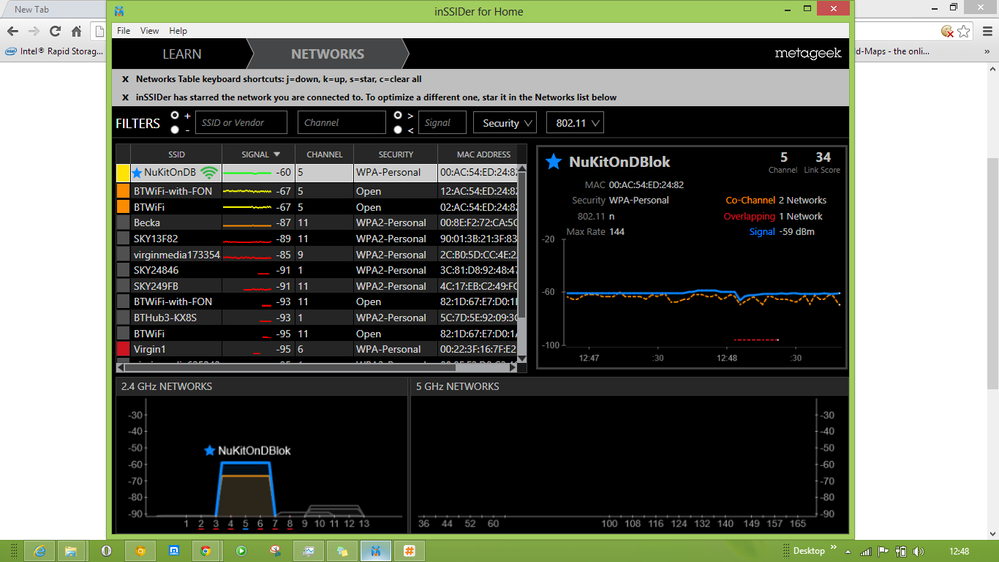Select the BTHub3-KX8S network row
This screenshot has height=562, width=999.
tap(317, 318)
